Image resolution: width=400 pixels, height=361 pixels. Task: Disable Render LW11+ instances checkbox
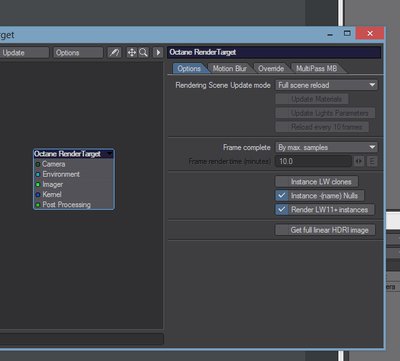[x=282, y=210]
